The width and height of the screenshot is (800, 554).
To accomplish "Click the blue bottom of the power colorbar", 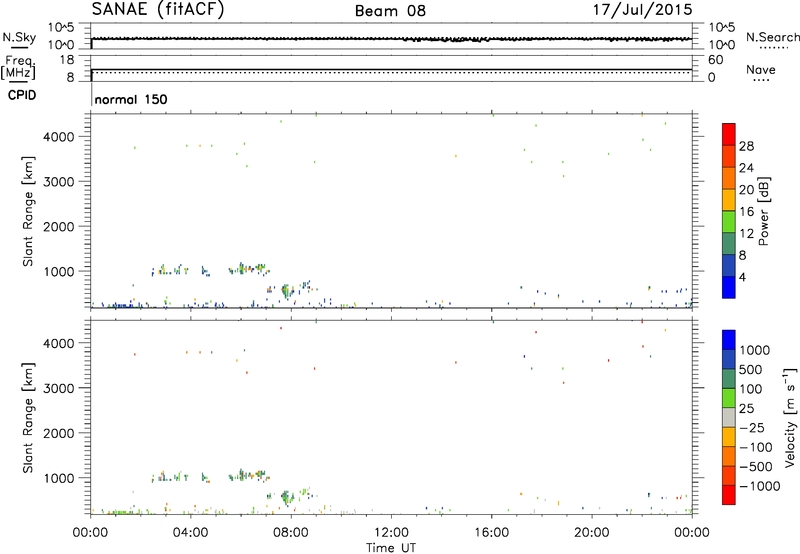I will (729, 287).
